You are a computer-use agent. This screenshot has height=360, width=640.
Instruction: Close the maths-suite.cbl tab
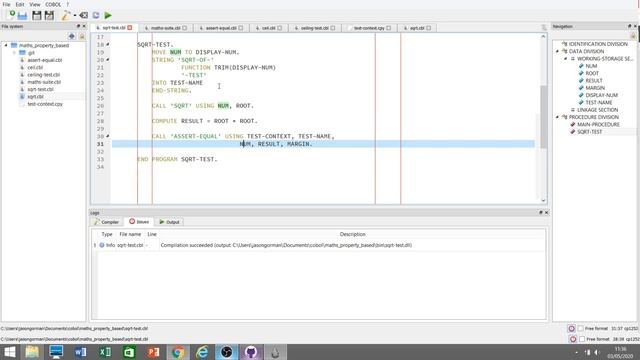click(x=184, y=28)
